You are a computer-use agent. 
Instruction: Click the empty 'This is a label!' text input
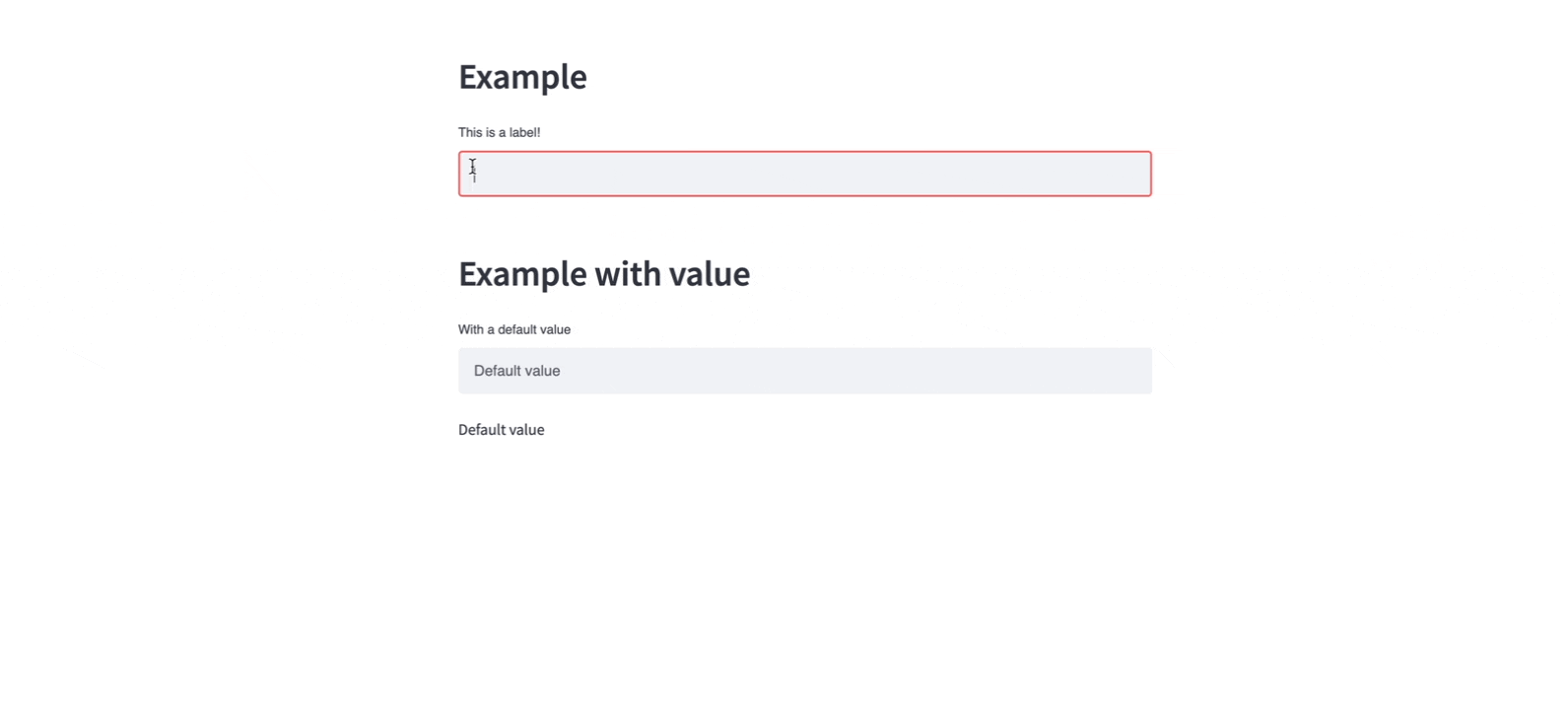point(804,174)
